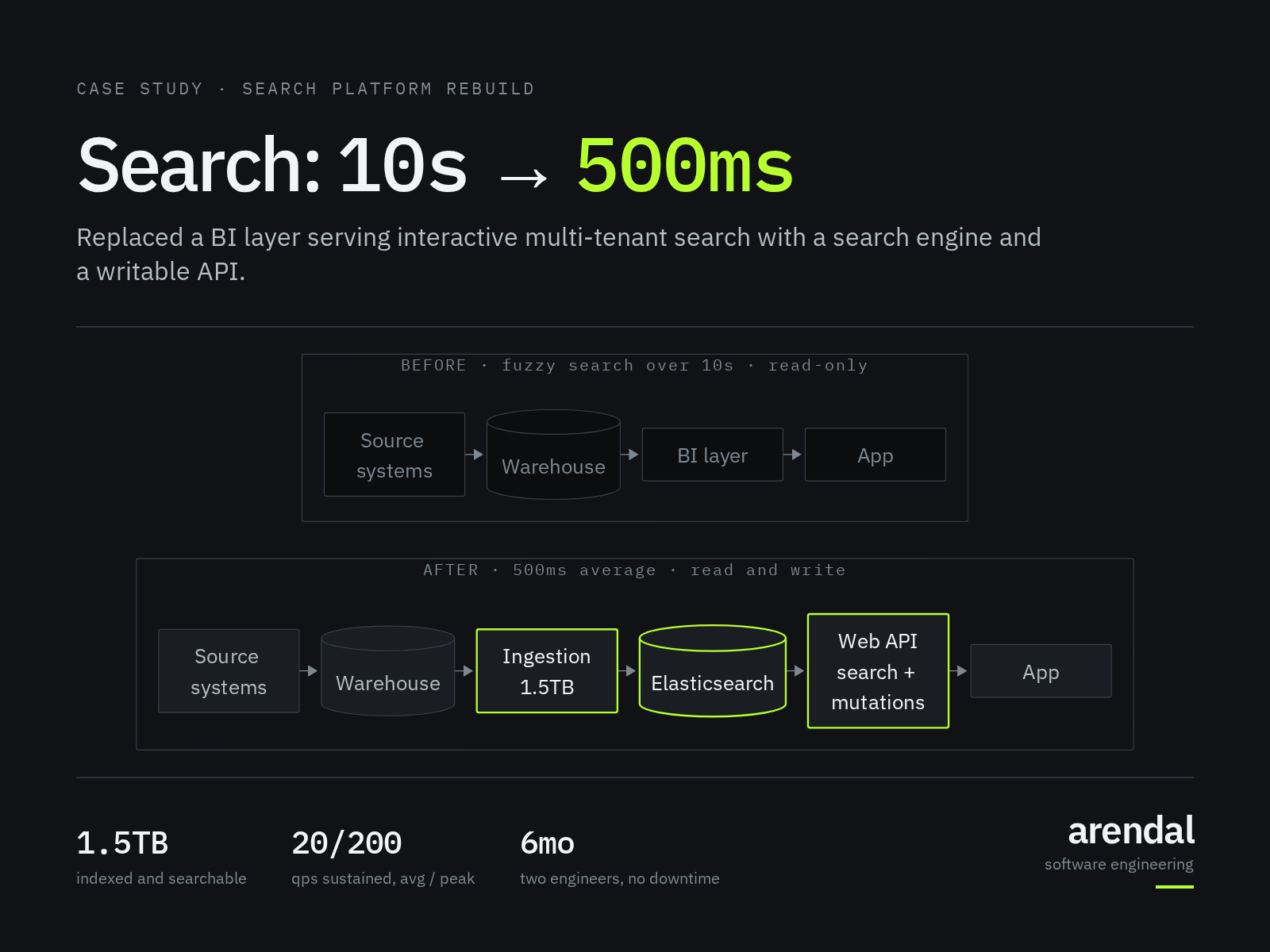Click the Elasticsearch cylinder
Image resolution: width=1270 pixels, height=952 pixels.
(x=713, y=671)
